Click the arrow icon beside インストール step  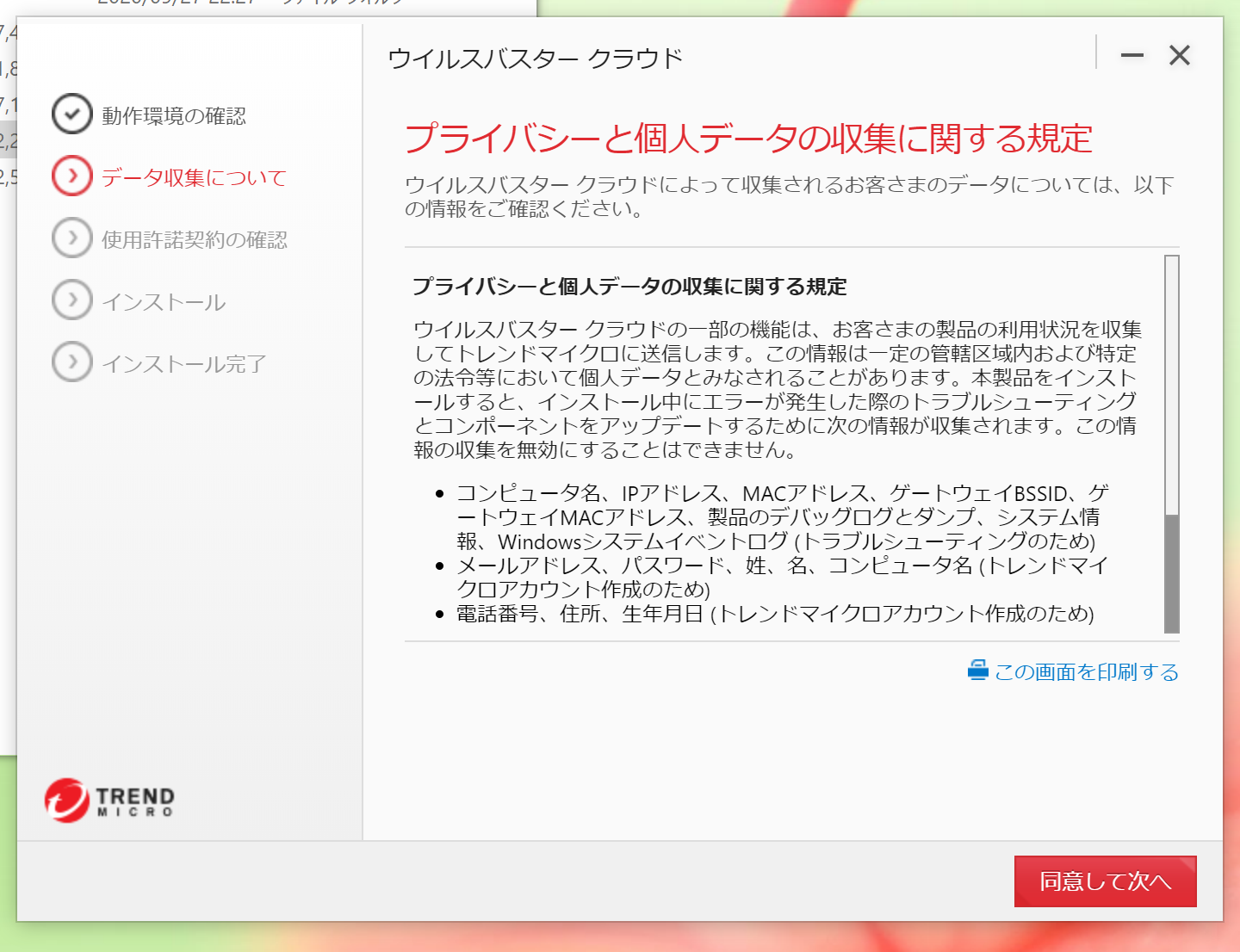point(72,300)
